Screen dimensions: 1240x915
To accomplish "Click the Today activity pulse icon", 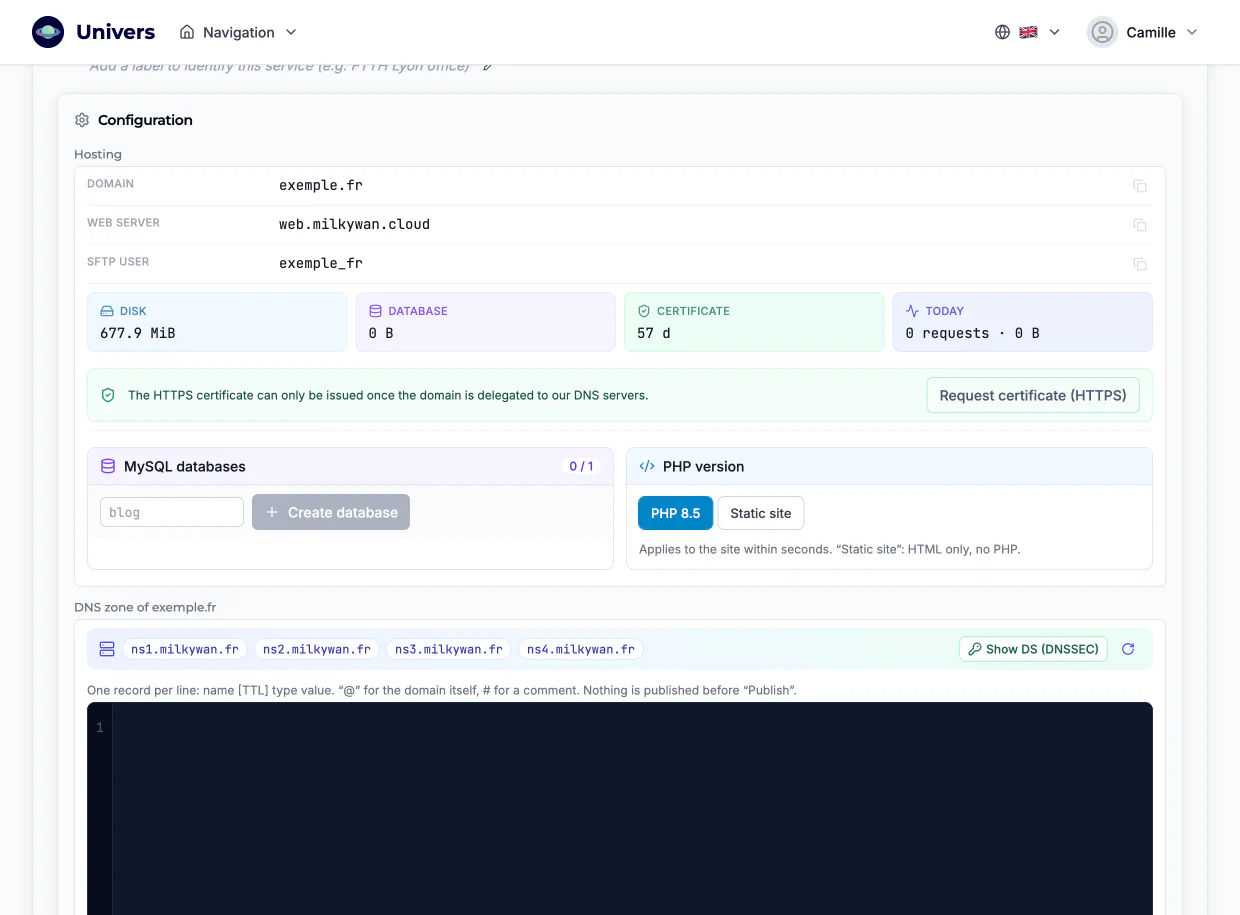I will [x=912, y=311].
